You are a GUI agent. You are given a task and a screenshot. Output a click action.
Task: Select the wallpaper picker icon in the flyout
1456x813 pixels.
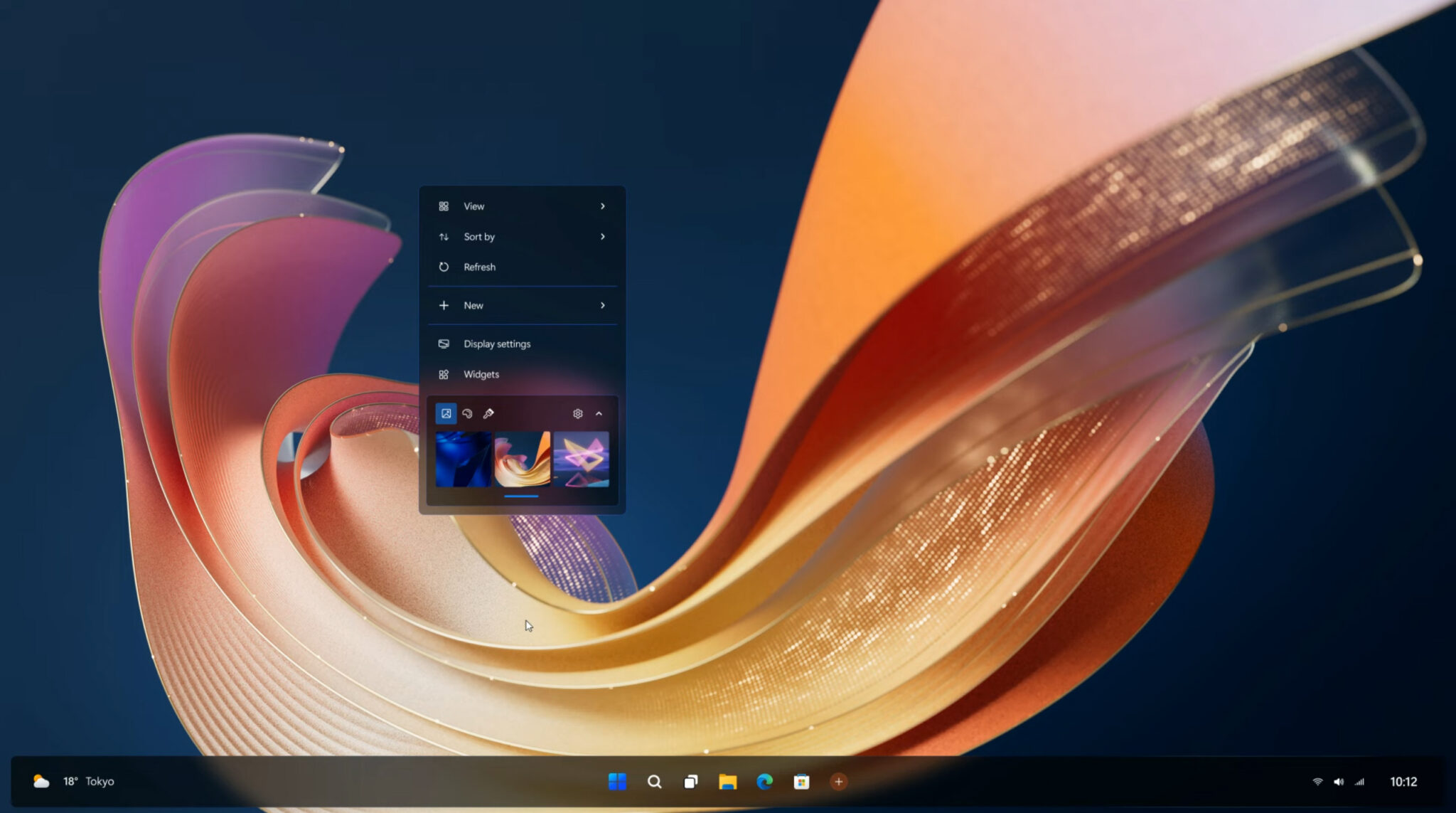click(446, 413)
